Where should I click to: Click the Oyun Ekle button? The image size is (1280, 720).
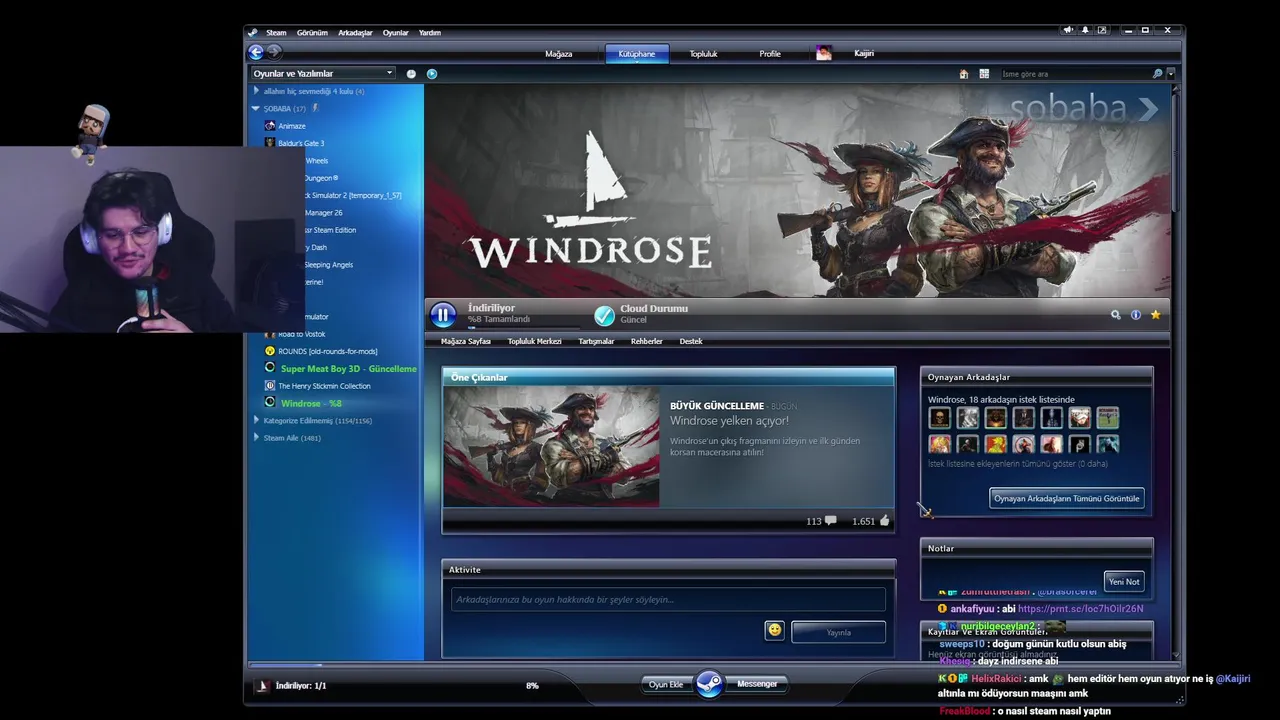click(666, 684)
